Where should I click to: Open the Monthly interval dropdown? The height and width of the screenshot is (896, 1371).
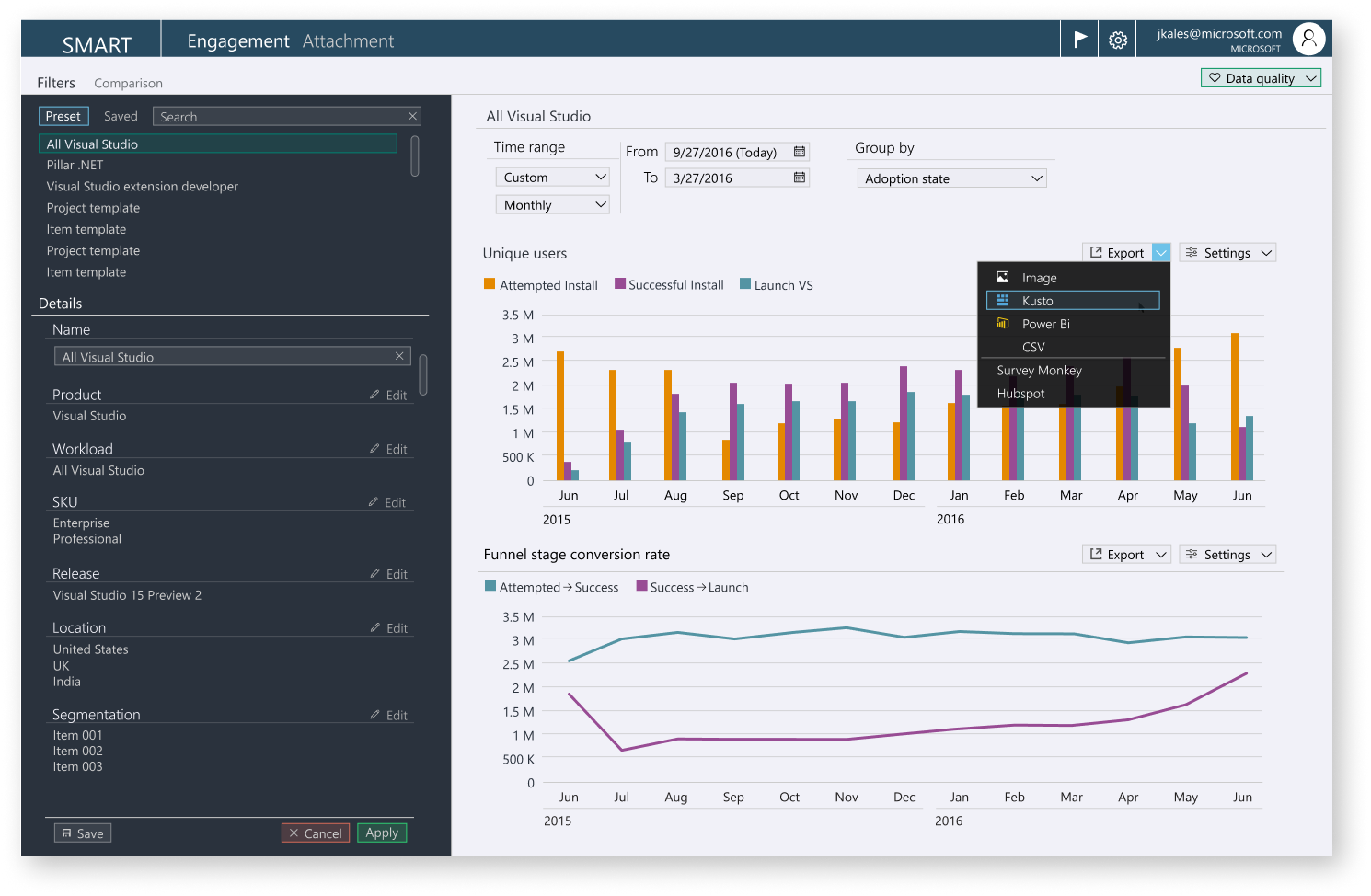(552, 204)
